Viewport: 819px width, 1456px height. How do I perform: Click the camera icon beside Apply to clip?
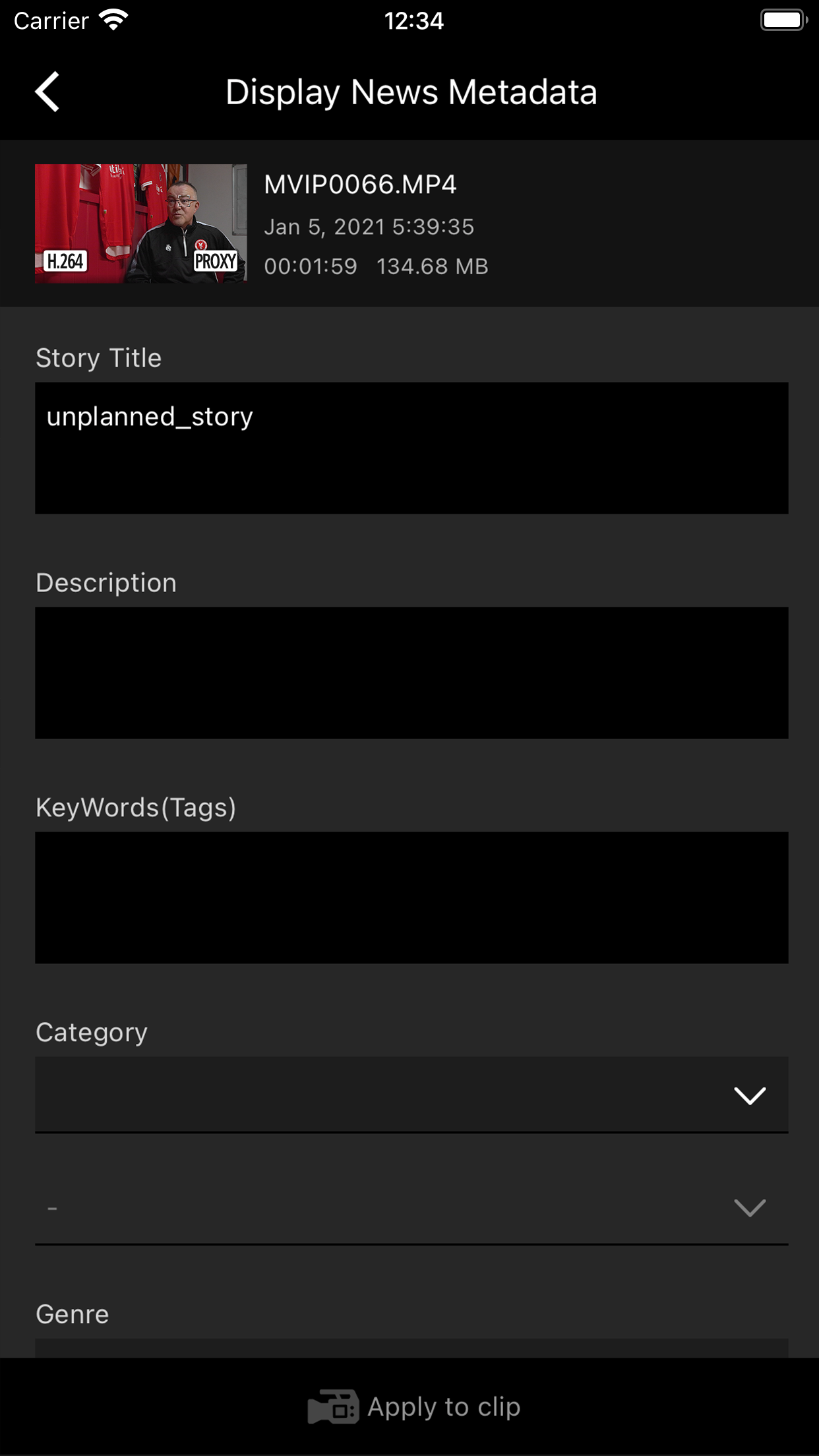pos(333,1407)
